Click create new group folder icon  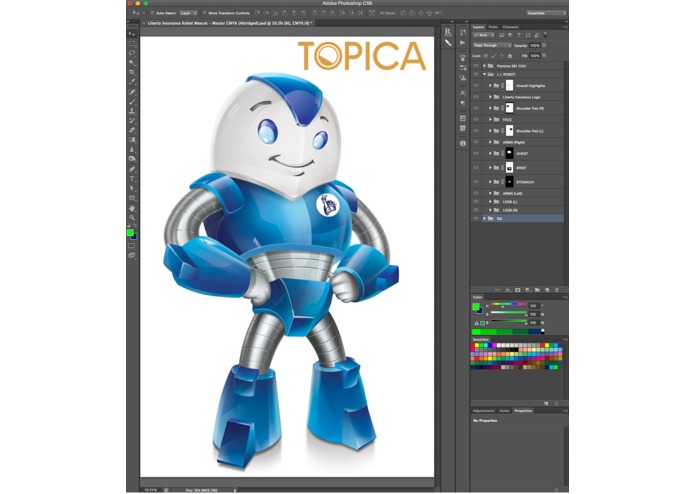click(x=537, y=290)
